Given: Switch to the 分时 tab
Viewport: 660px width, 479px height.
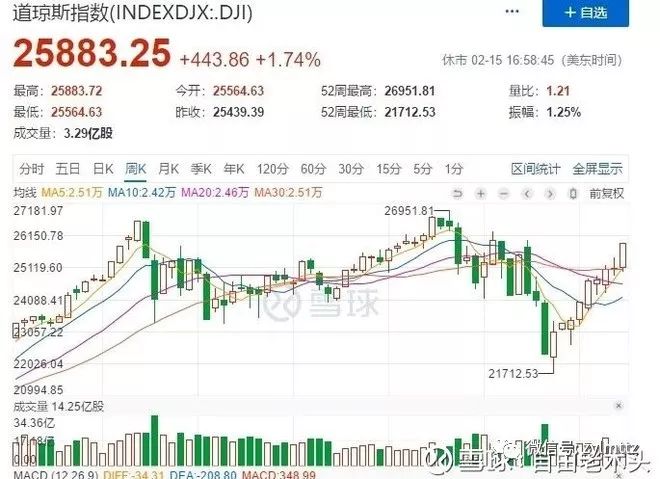Looking at the screenshot, I should coord(32,169).
